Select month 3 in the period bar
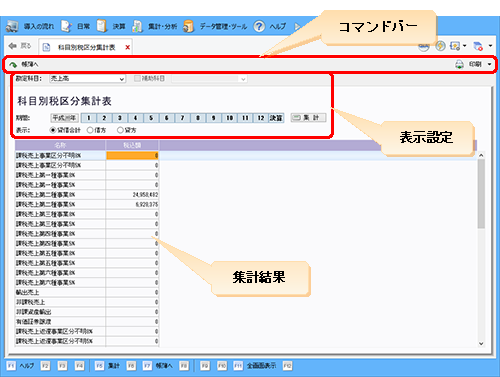Viewport: 500px width, 377px height. (120, 118)
